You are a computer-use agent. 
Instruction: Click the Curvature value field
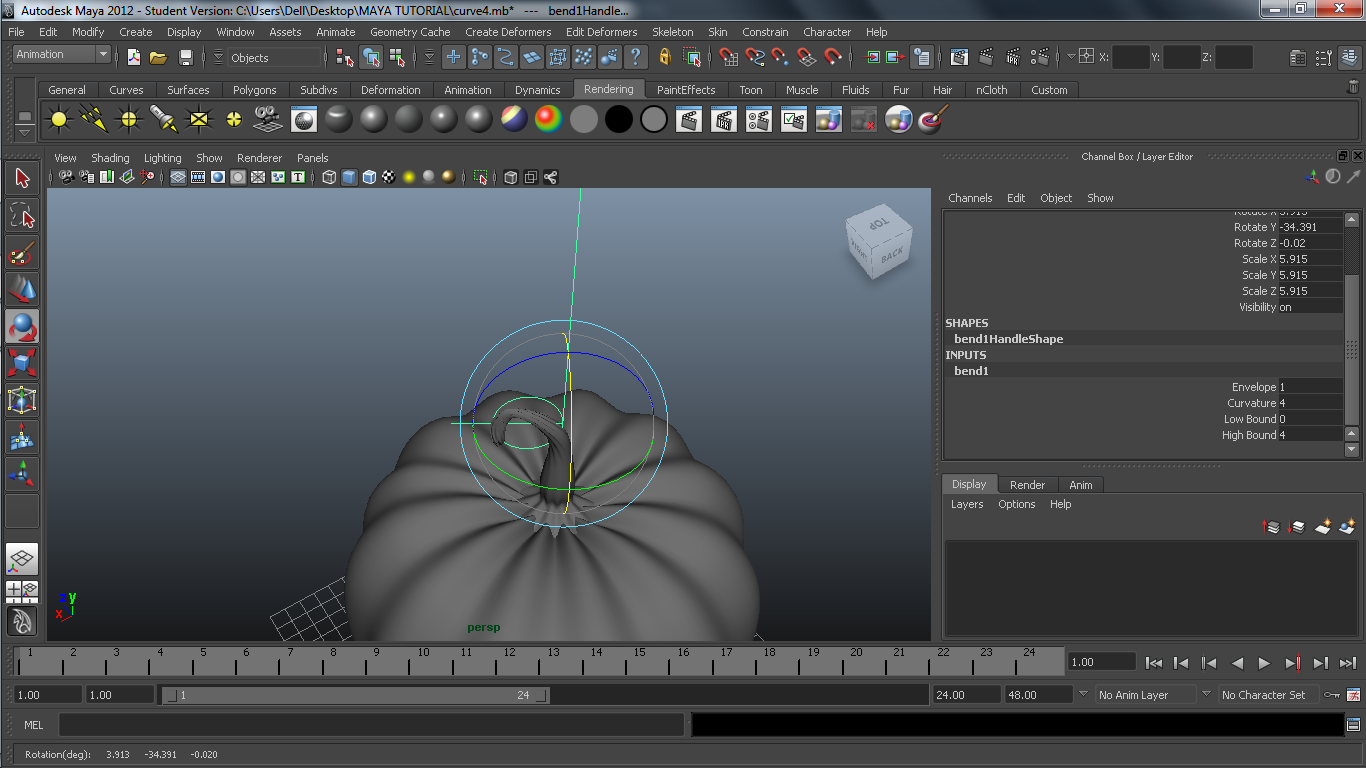coord(1311,403)
